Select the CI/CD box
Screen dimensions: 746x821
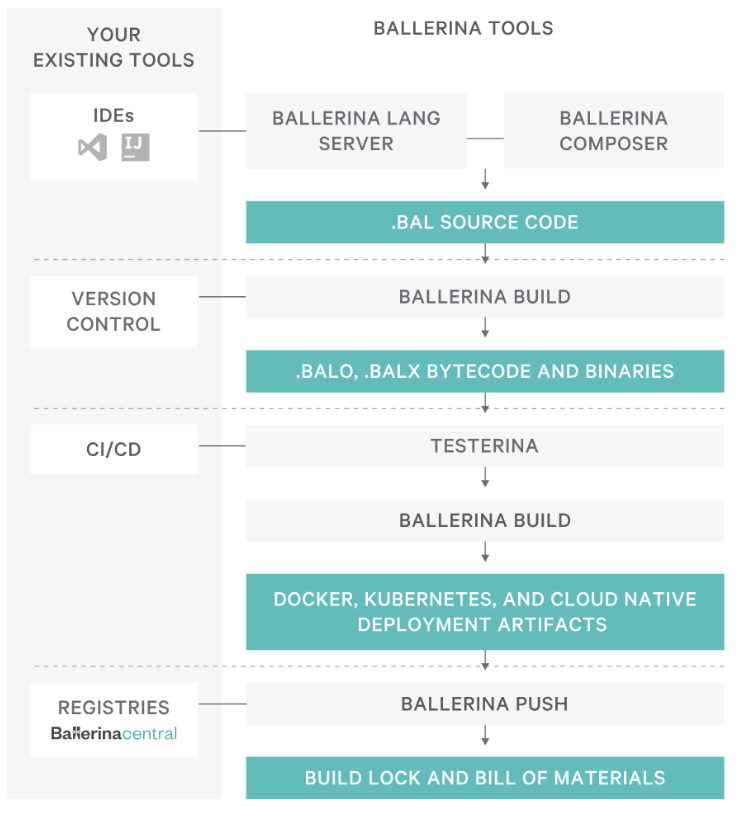(114, 450)
